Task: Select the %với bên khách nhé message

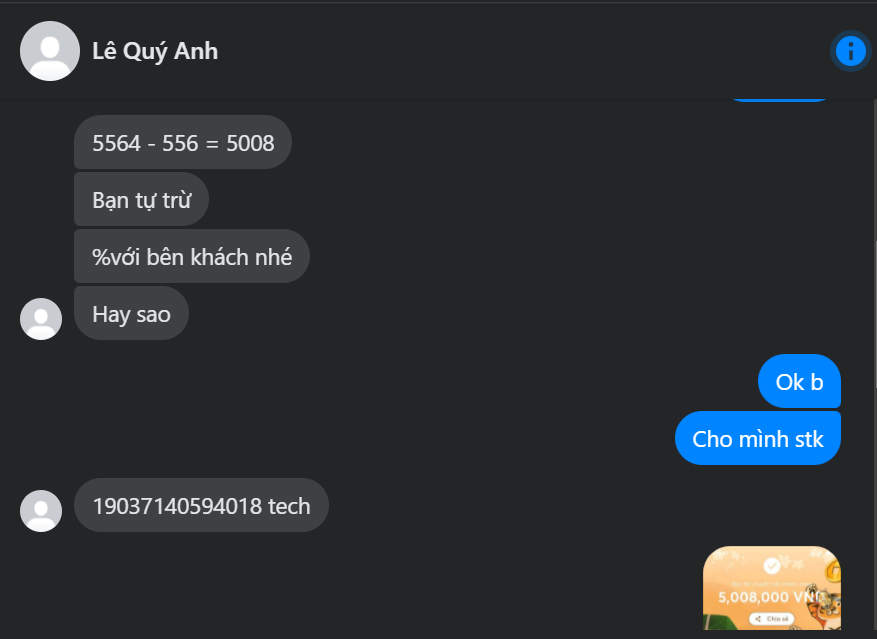Action: click(x=192, y=256)
